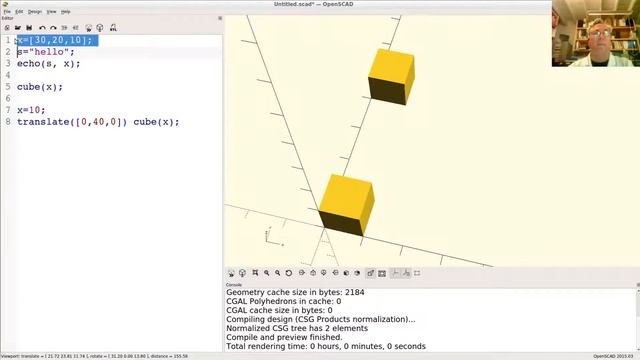Click the Undo arrow in editor toolbar
Screen dimensions: 640x360
coord(42,28)
